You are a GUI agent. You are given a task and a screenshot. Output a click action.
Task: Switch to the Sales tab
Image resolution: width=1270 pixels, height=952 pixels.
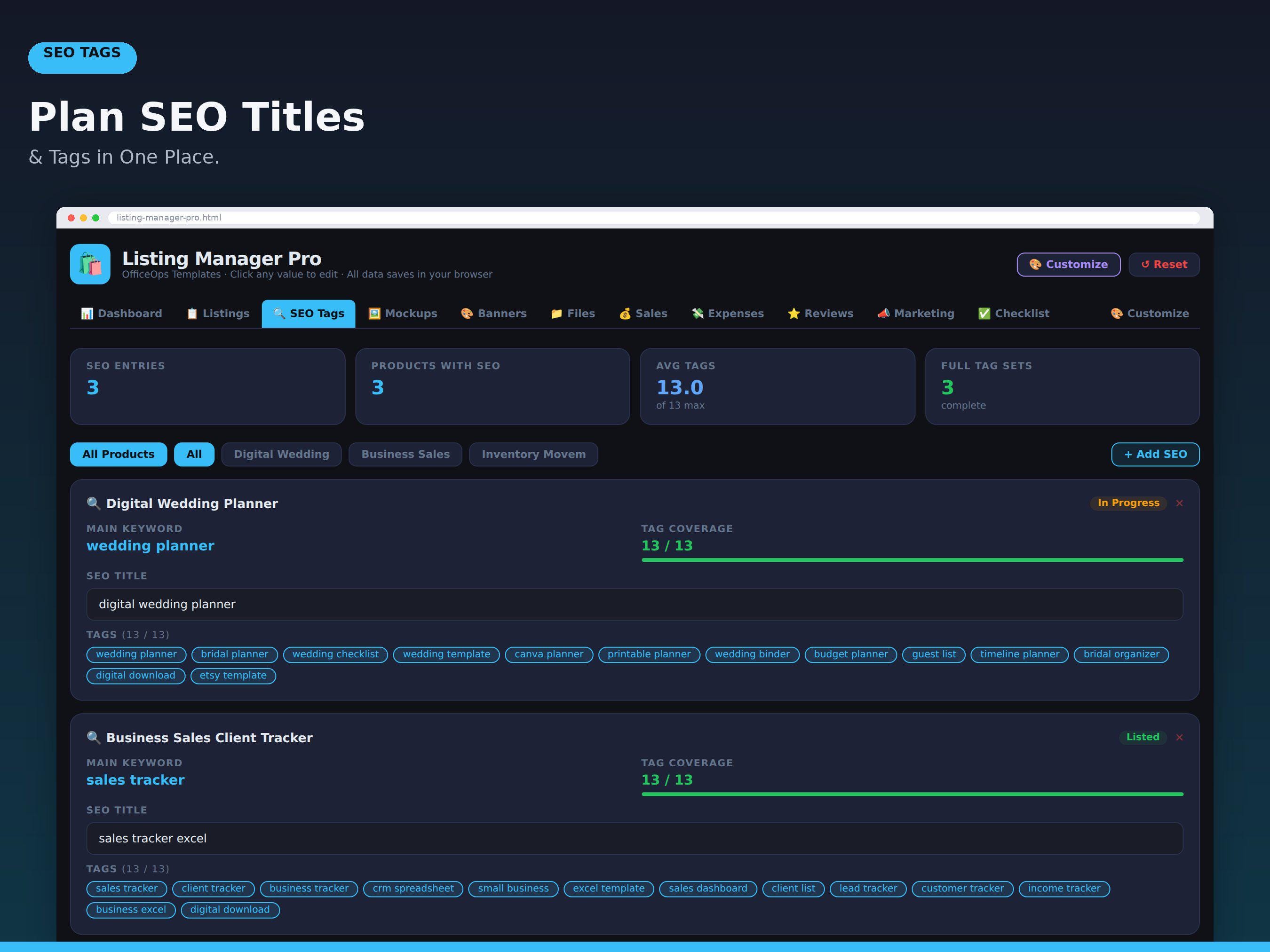click(643, 313)
